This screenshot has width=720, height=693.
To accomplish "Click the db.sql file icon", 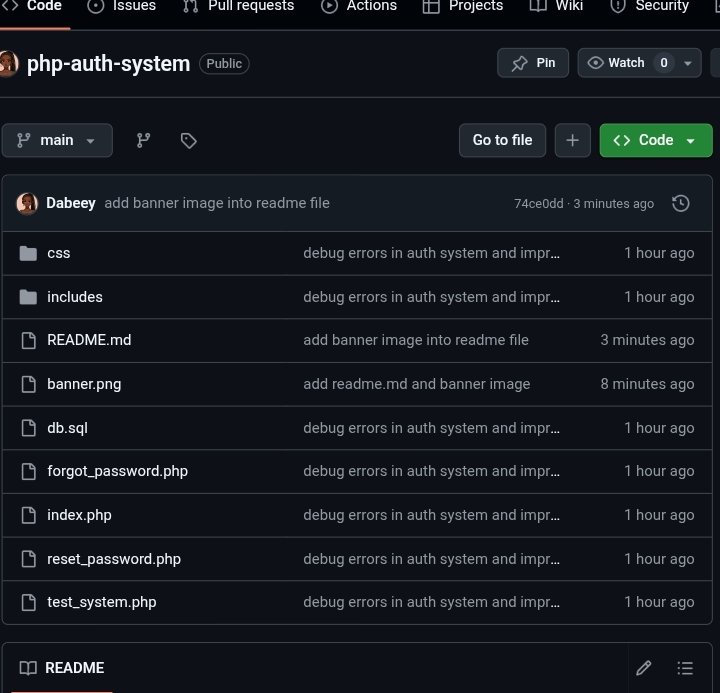I will tap(28, 428).
